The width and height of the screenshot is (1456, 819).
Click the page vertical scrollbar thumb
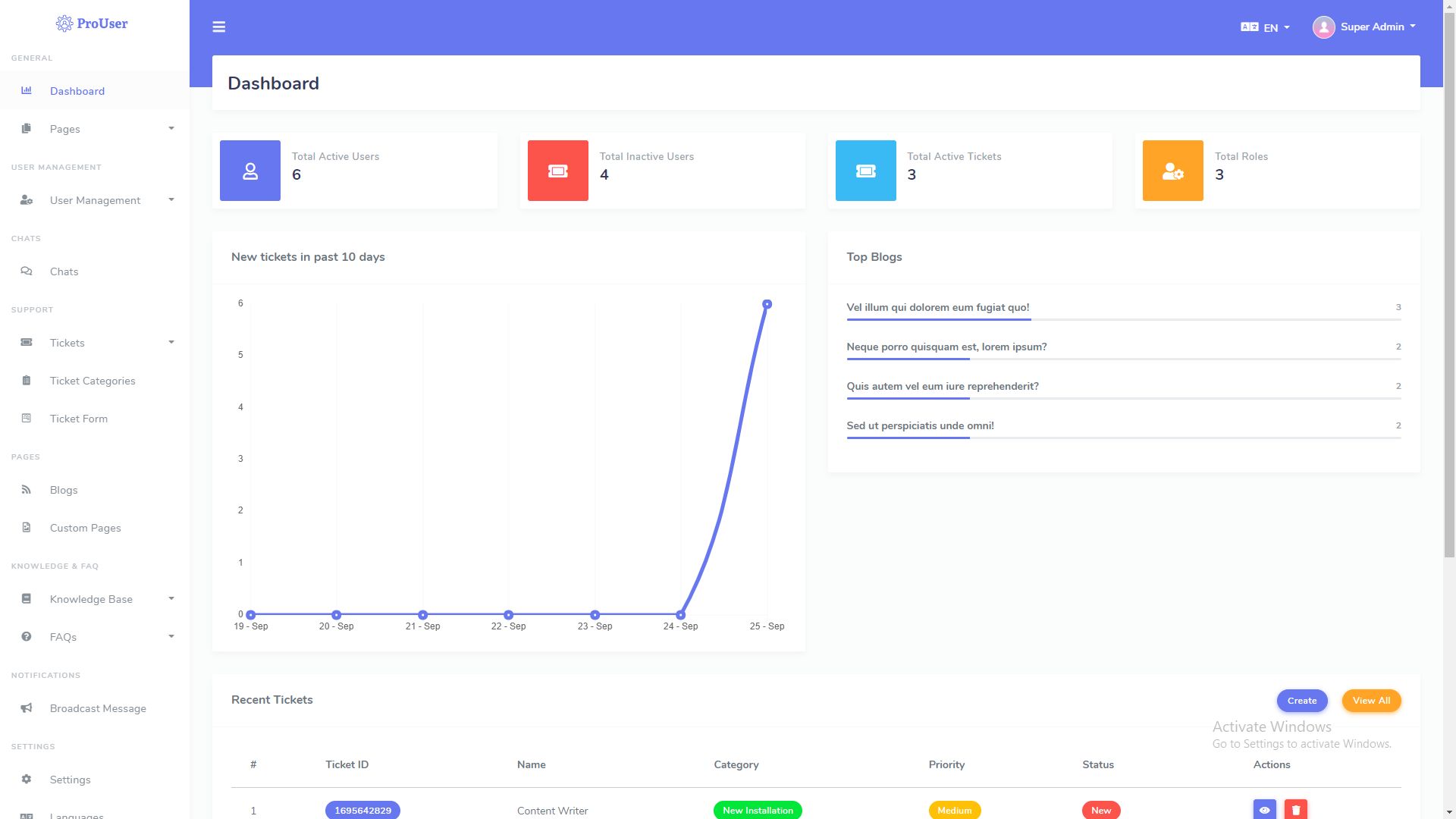coord(1449,284)
